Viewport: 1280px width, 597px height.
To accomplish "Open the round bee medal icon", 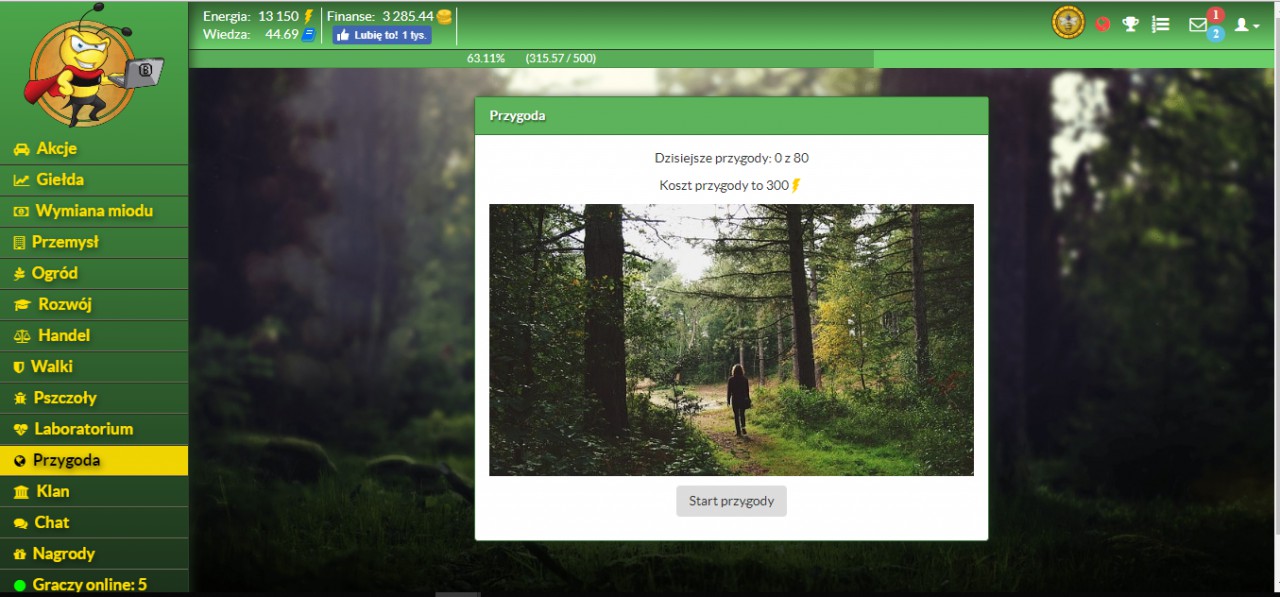I will click(1068, 23).
